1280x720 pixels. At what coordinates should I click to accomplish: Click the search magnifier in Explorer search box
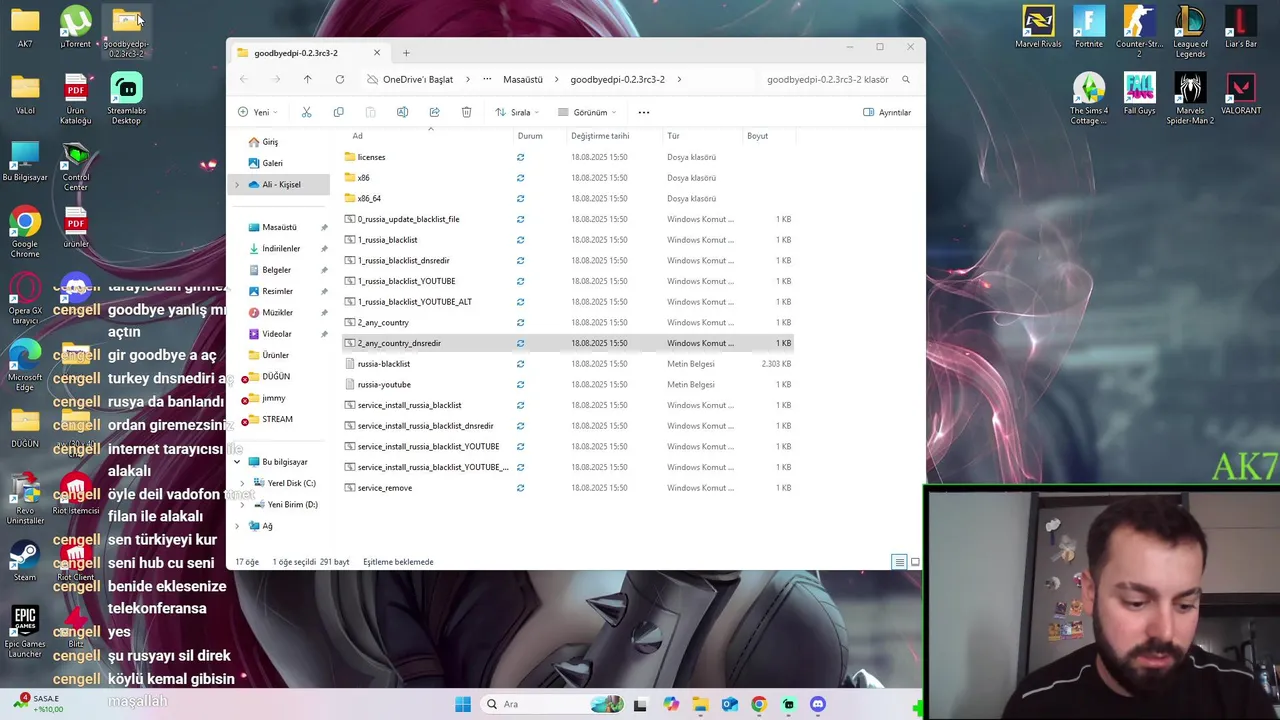[x=906, y=79]
